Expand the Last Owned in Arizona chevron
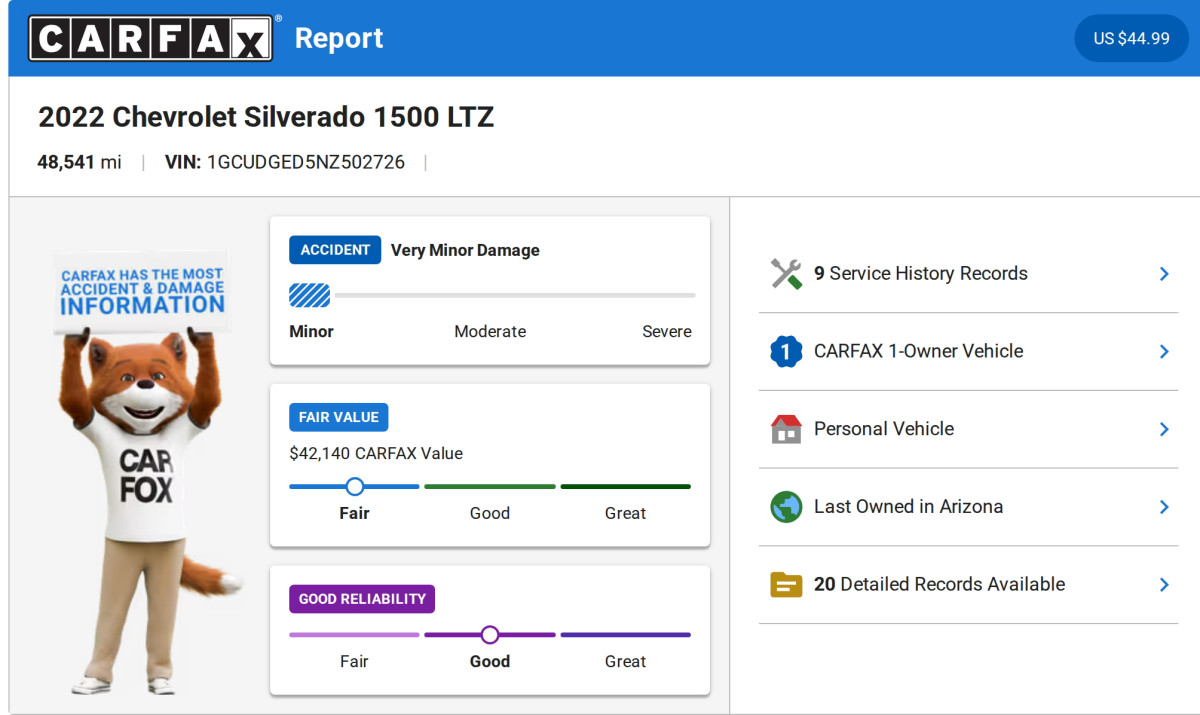The width and height of the screenshot is (1200, 715). 1164,507
